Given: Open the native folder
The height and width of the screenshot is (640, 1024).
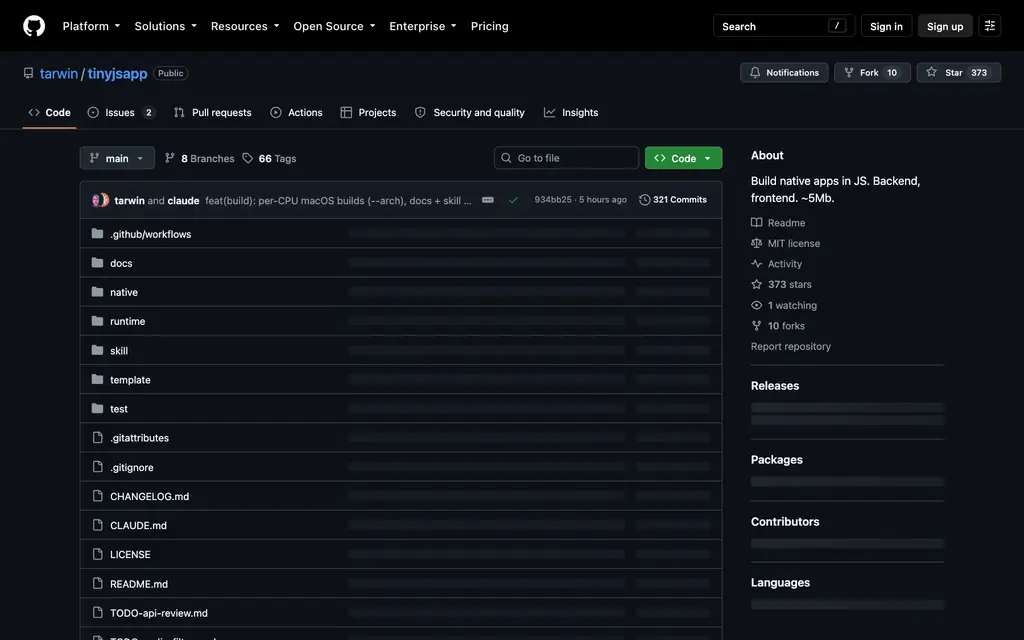Looking at the screenshot, I should (x=123, y=292).
